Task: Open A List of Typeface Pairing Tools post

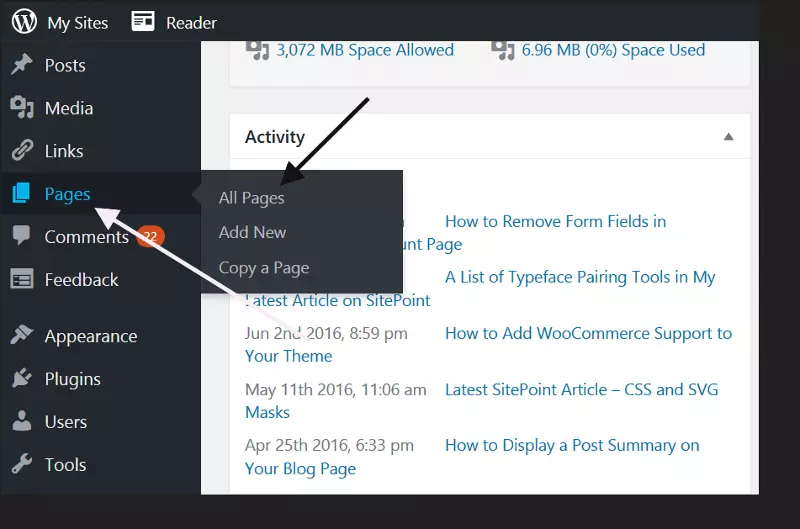Action: tap(580, 277)
